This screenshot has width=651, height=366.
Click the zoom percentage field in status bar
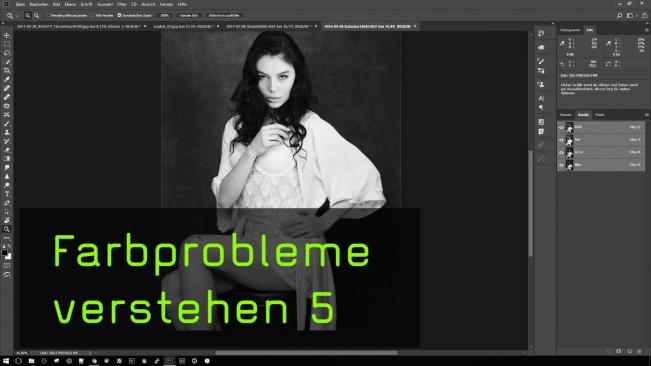point(22,353)
